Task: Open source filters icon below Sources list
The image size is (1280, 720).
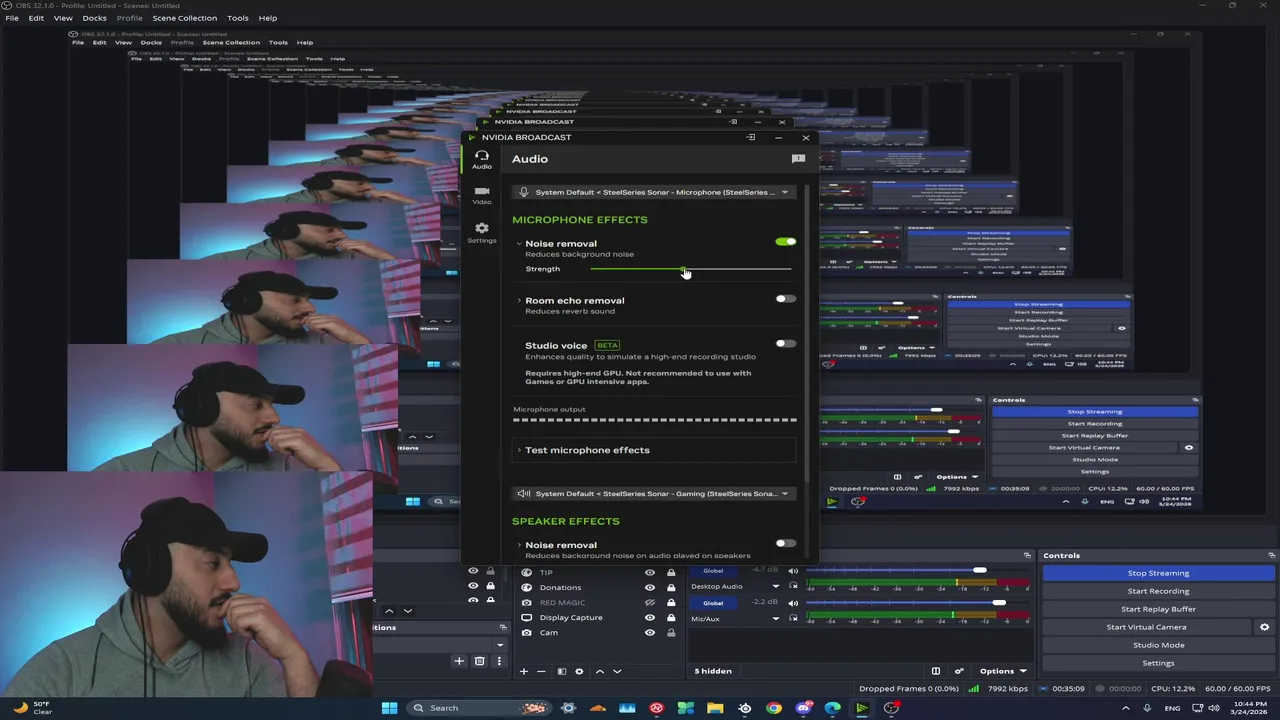Action: (x=561, y=671)
